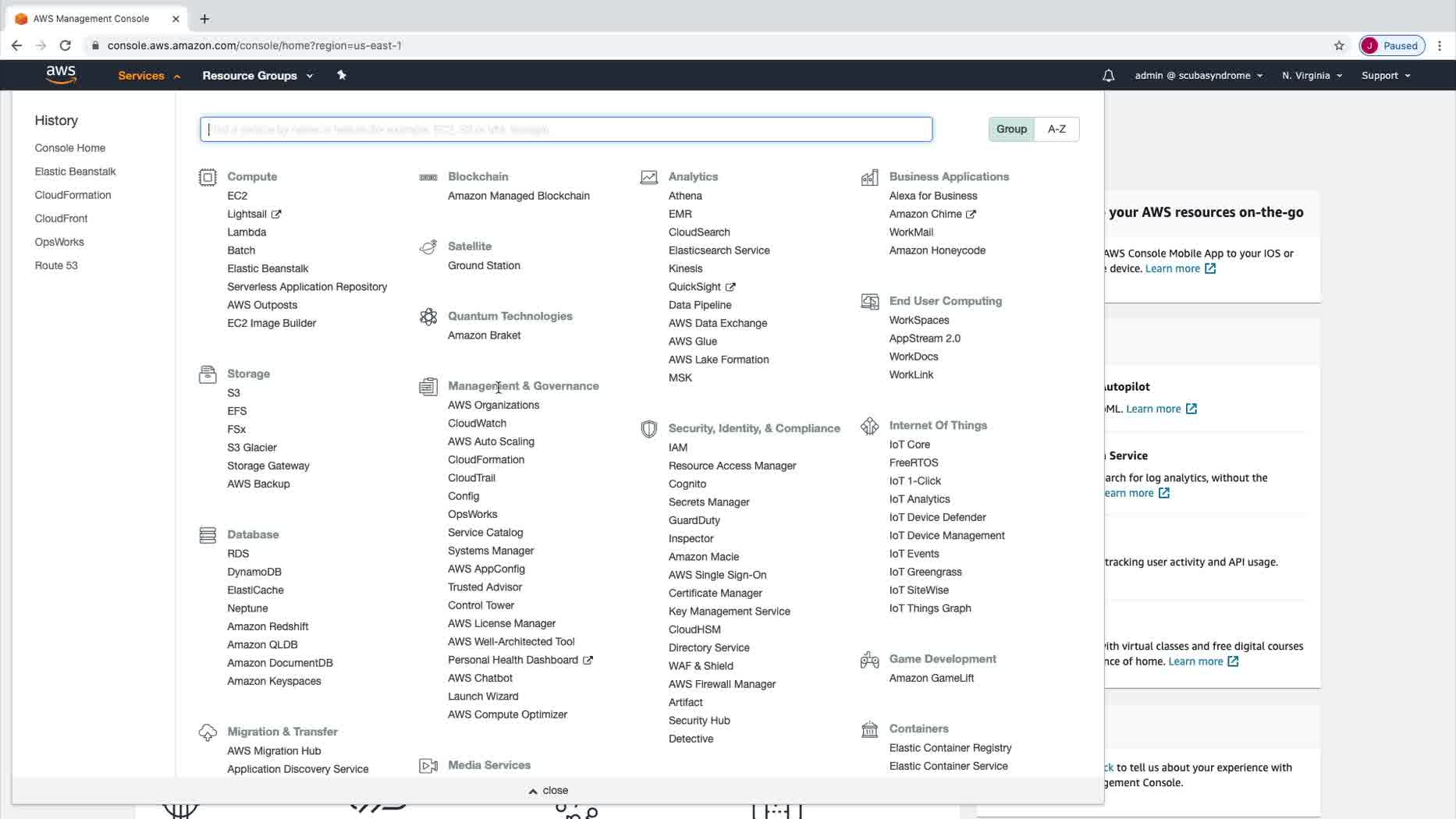The image size is (1456, 819).
Task: Open the EC2 service
Action: coord(237,196)
